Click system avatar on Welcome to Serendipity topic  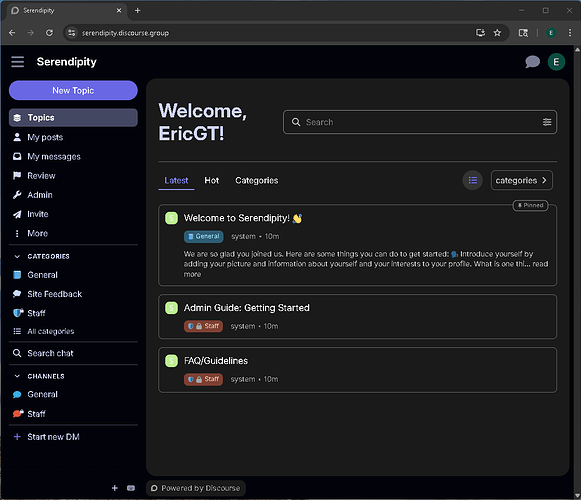pyautogui.click(x=171, y=218)
